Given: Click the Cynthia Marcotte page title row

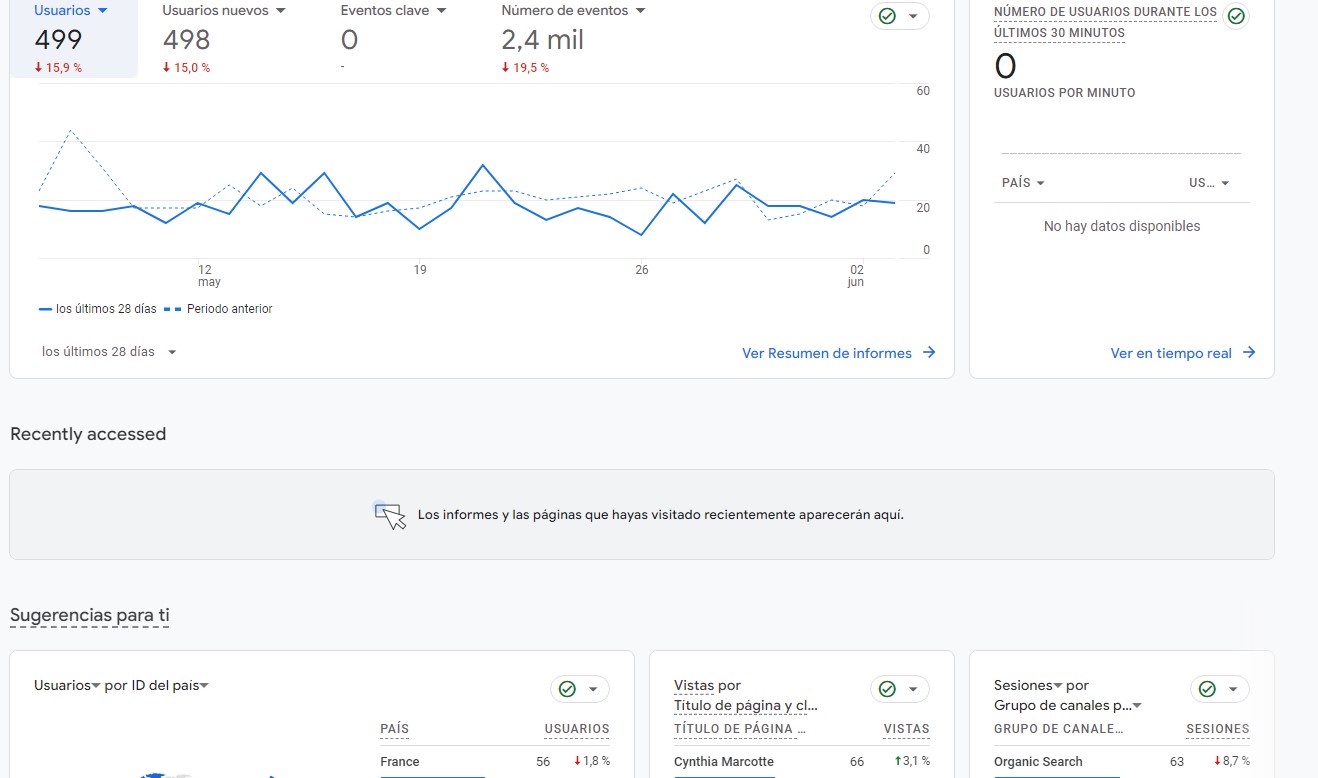Looking at the screenshot, I should (x=802, y=762).
